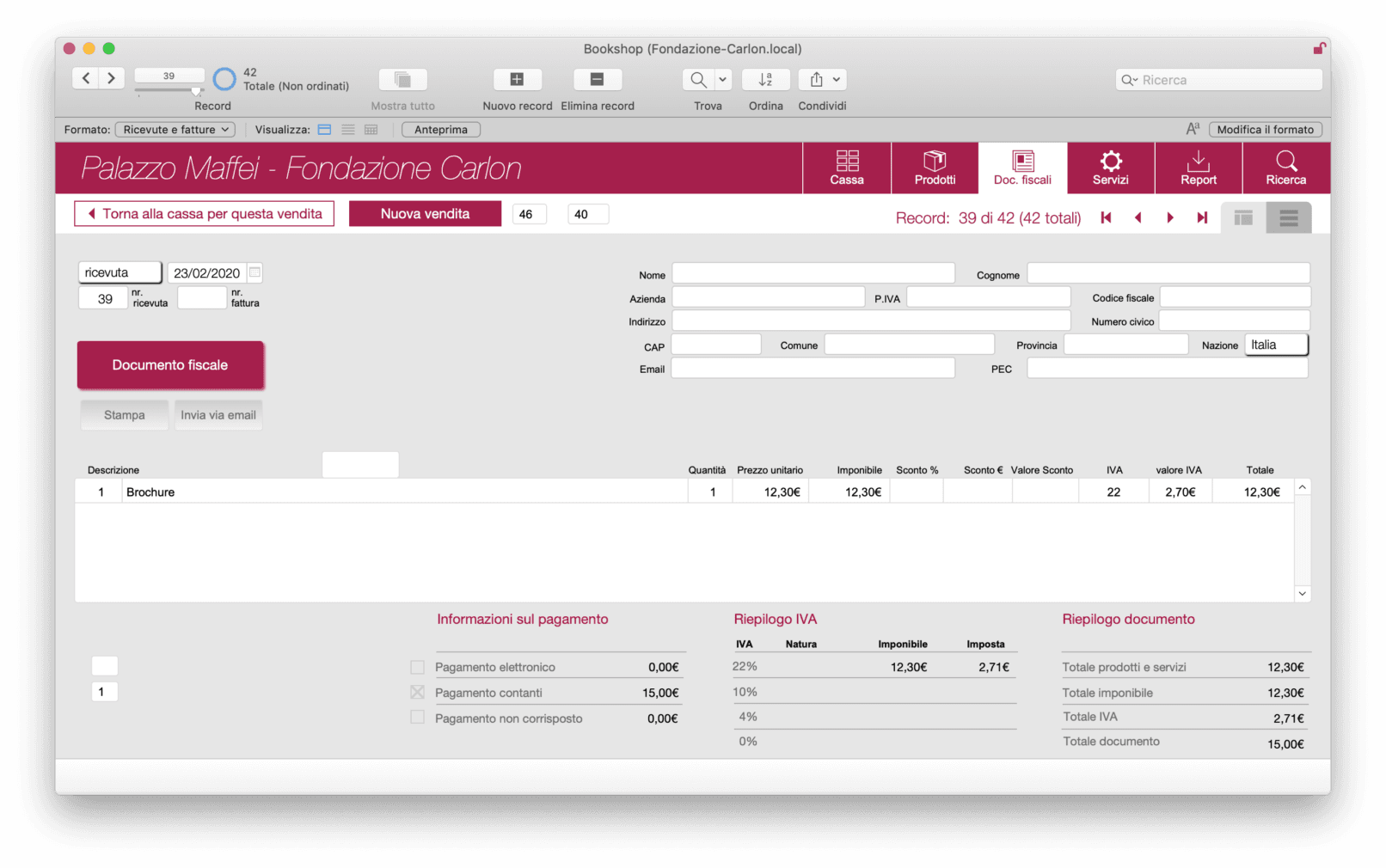Enable Pagamento elettronico checkbox
This screenshot has width=1386, height=868.
click(x=418, y=667)
